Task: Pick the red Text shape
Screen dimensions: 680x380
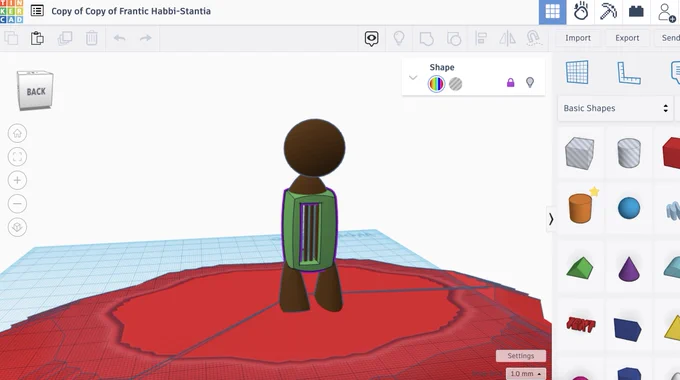Action: pyautogui.click(x=581, y=324)
